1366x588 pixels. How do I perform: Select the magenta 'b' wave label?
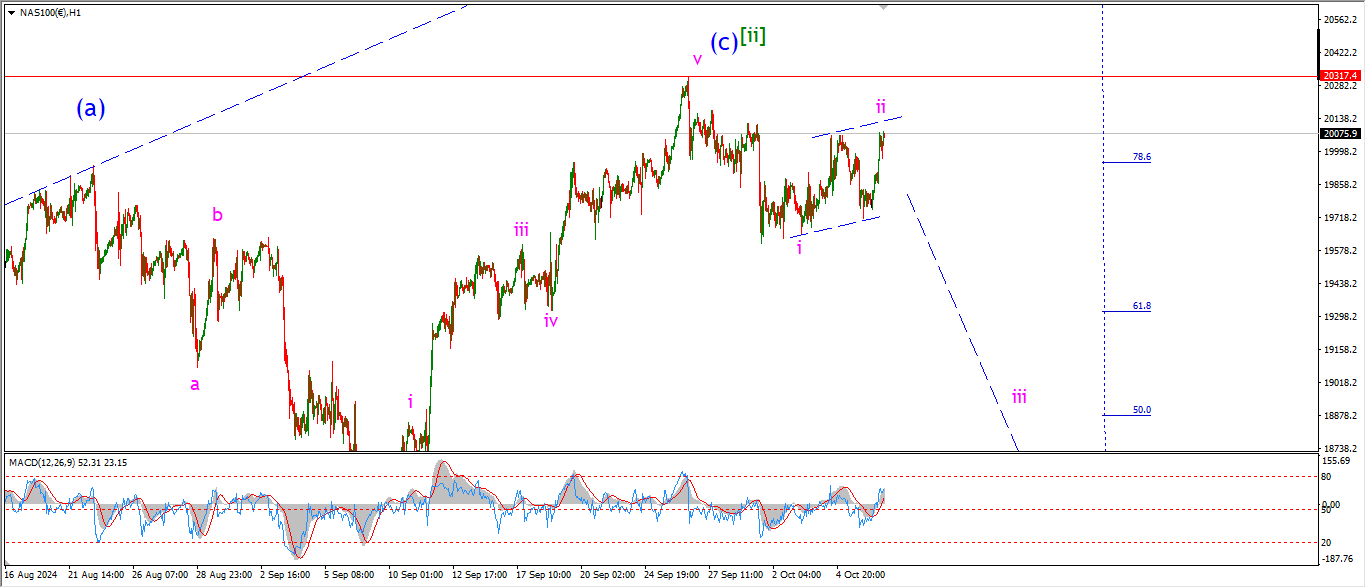coord(217,214)
